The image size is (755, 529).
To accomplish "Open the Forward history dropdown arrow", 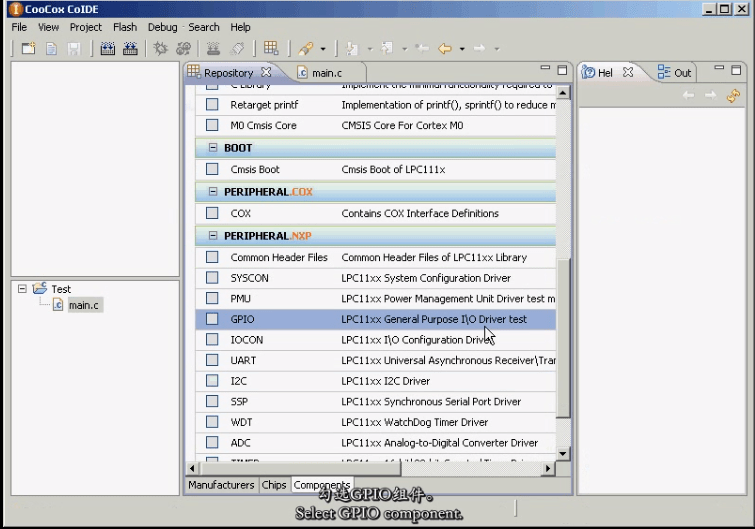I will pyautogui.click(x=496, y=49).
